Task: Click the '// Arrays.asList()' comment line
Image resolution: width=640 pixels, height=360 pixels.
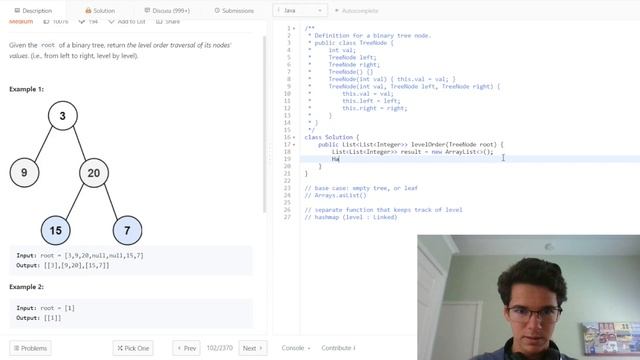Action: tap(335, 196)
